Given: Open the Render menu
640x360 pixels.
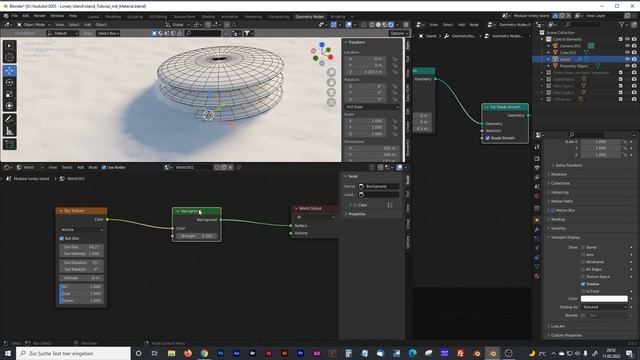Looking at the screenshot, I should tap(40, 16).
